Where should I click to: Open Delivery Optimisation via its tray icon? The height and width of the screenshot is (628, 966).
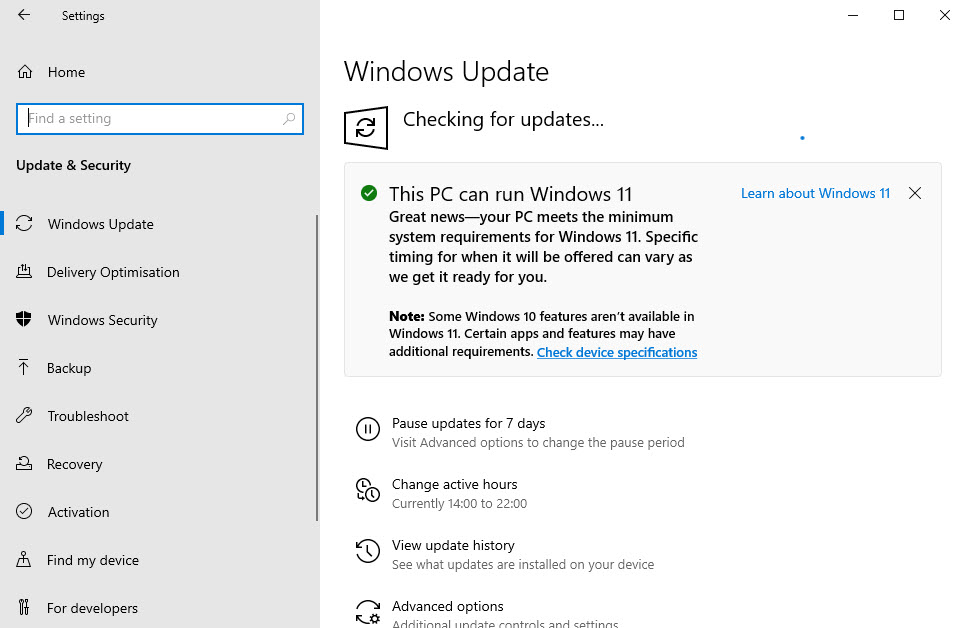(24, 272)
